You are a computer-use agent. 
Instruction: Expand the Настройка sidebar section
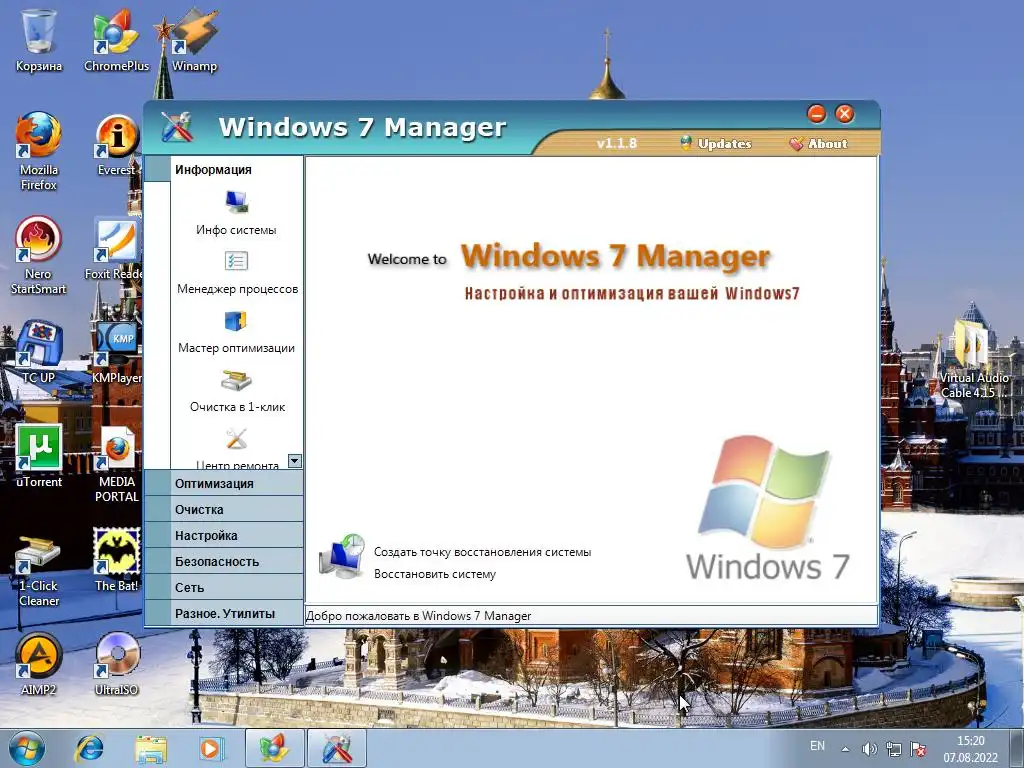coord(223,536)
